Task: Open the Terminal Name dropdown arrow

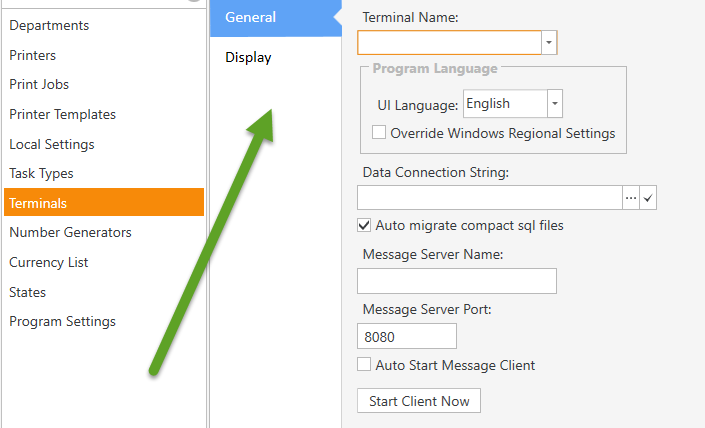Action: tap(549, 43)
